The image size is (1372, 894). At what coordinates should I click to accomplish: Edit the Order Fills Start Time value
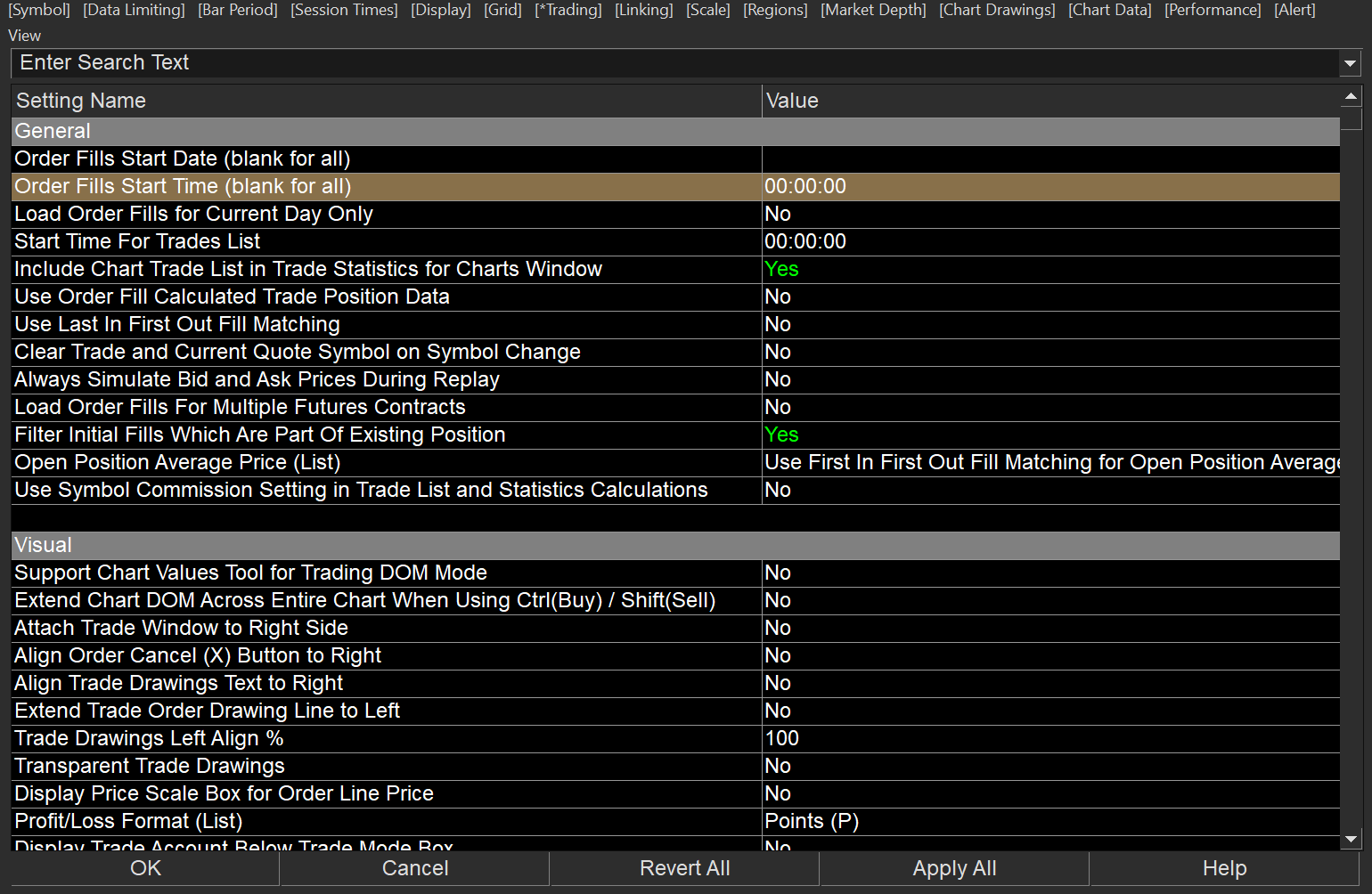[x=1051, y=186]
